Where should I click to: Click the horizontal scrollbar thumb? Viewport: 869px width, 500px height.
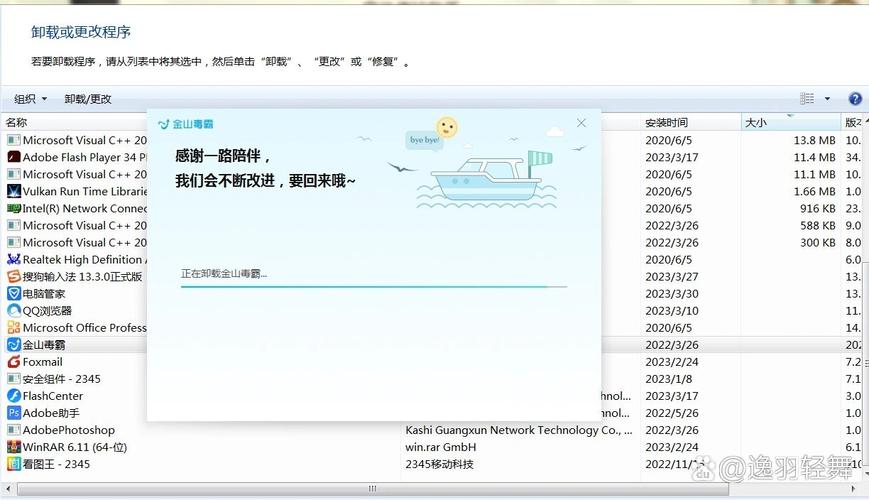[x=373, y=489]
